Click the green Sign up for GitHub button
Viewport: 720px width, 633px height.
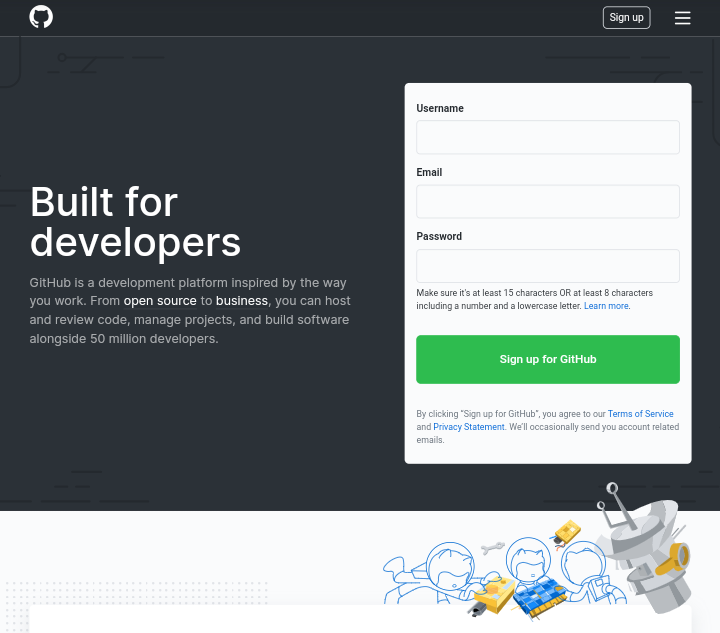(x=547, y=359)
